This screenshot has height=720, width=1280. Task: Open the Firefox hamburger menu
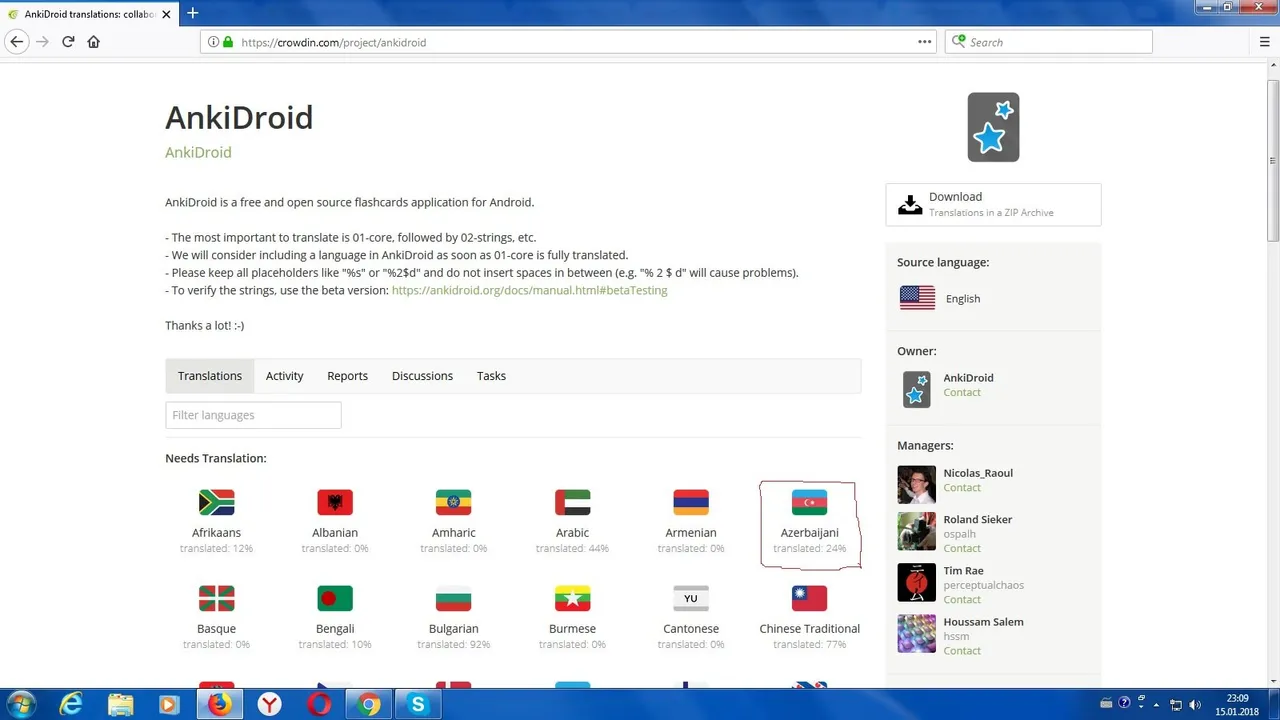coord(1265,42)
